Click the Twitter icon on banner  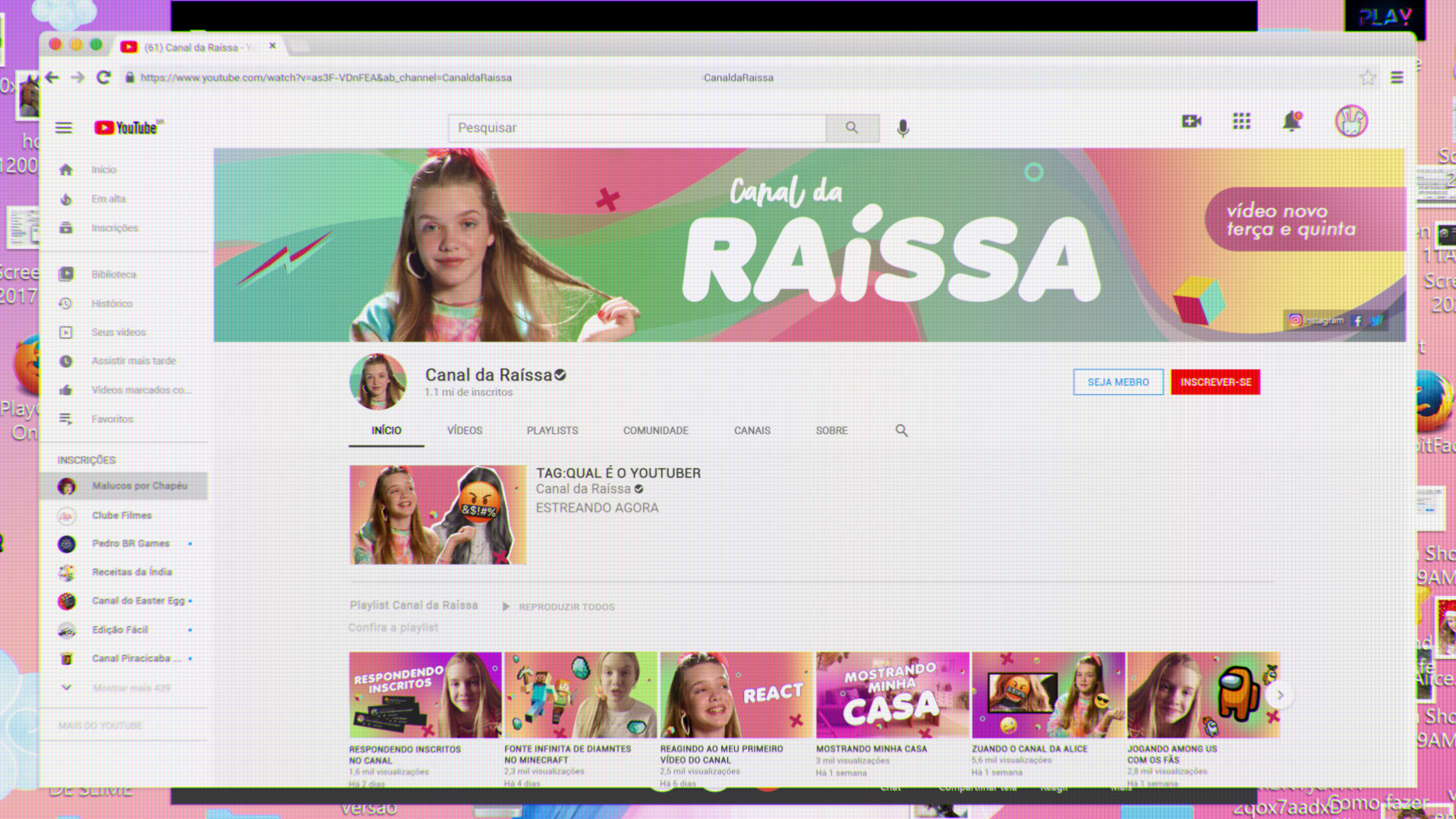[x=1376, y=320]
